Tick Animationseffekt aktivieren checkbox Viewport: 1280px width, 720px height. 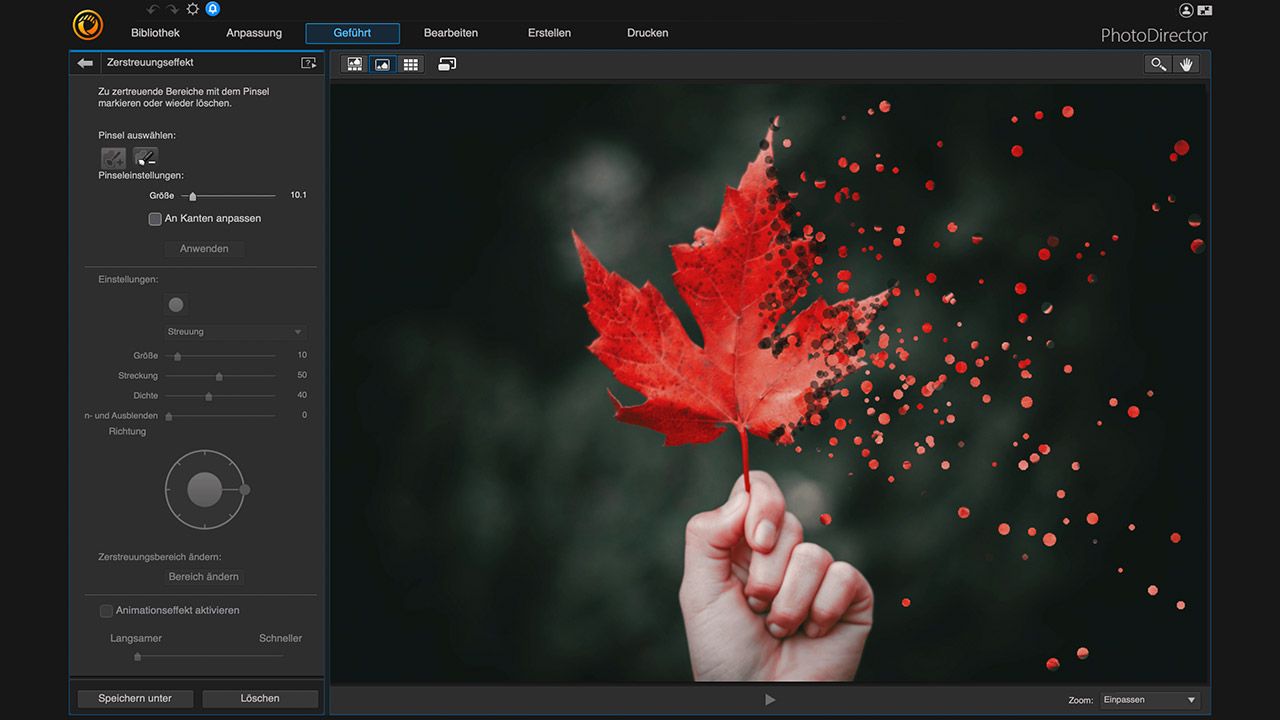pos(106,610)
